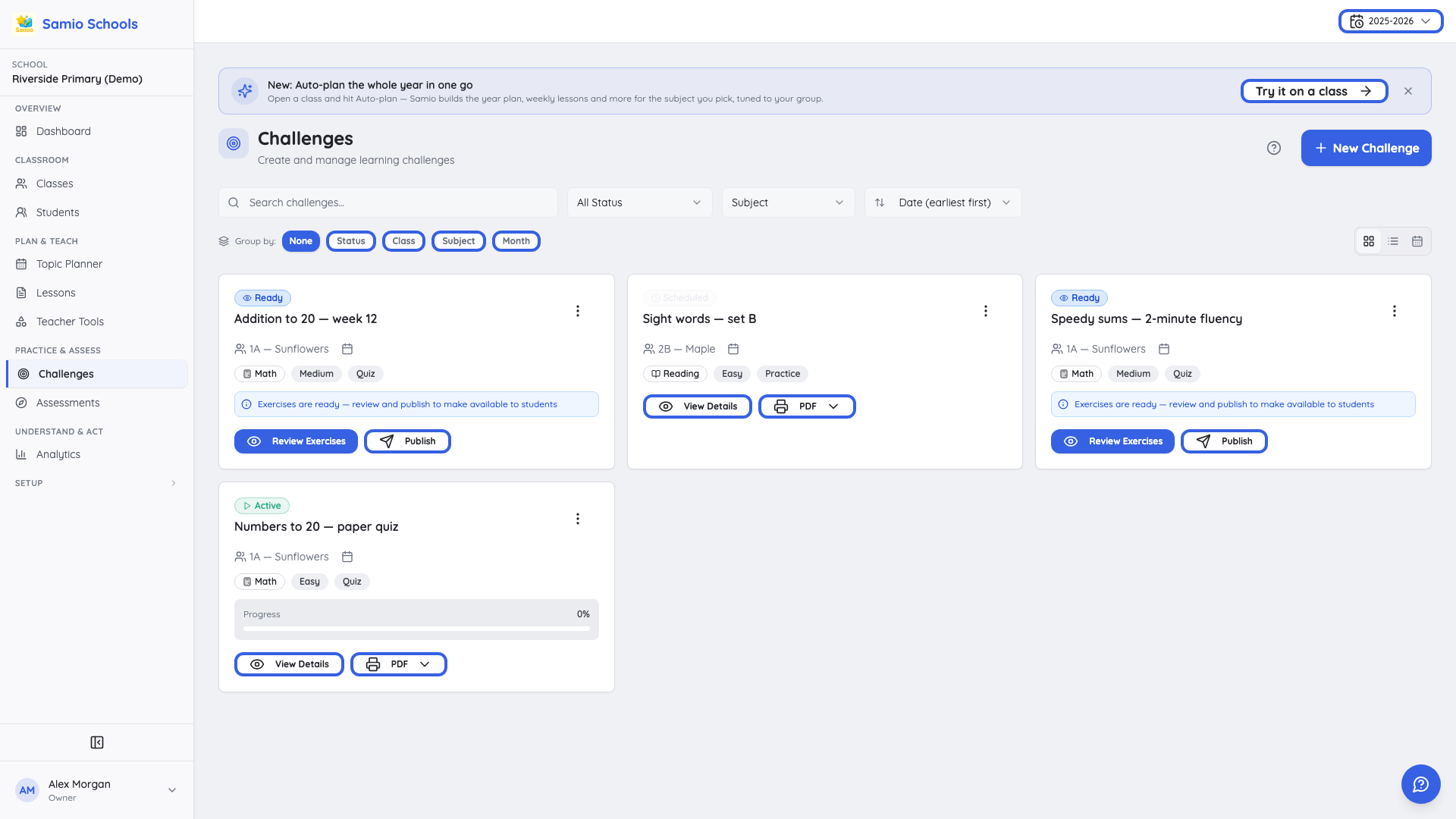Open the Subject filter dropdown

788,202
